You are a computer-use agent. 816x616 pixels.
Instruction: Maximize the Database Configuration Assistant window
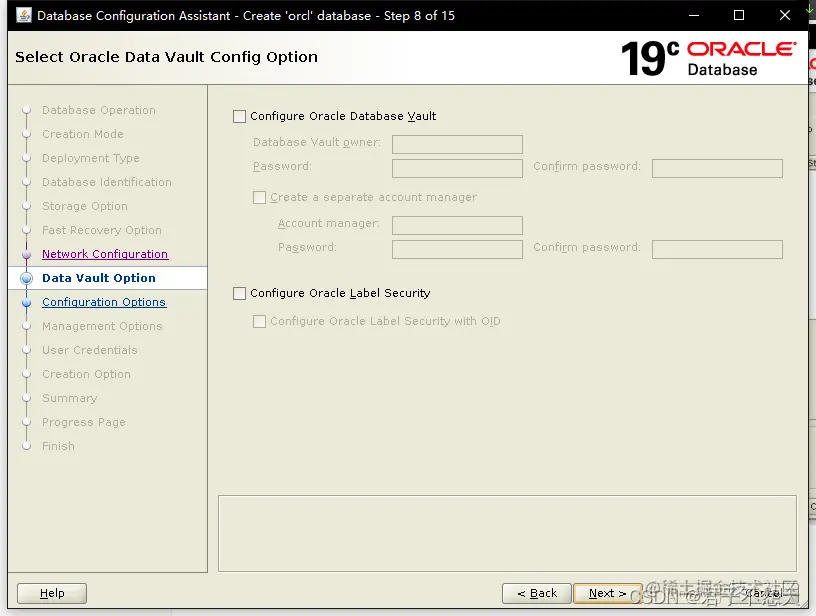click(739, 16)
